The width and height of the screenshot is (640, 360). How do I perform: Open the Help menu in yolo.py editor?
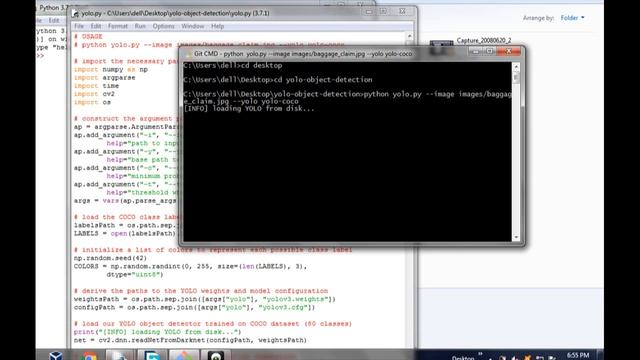tap(218, 26)
